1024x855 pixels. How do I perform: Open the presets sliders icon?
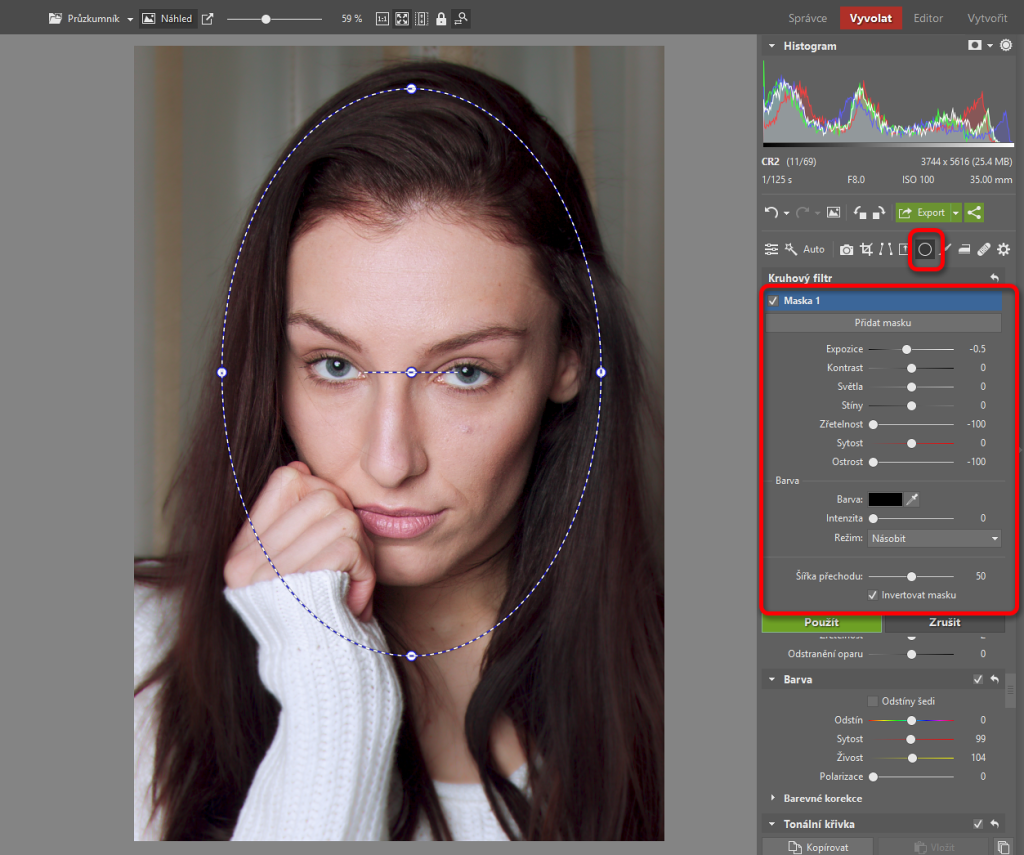[771, 249]
